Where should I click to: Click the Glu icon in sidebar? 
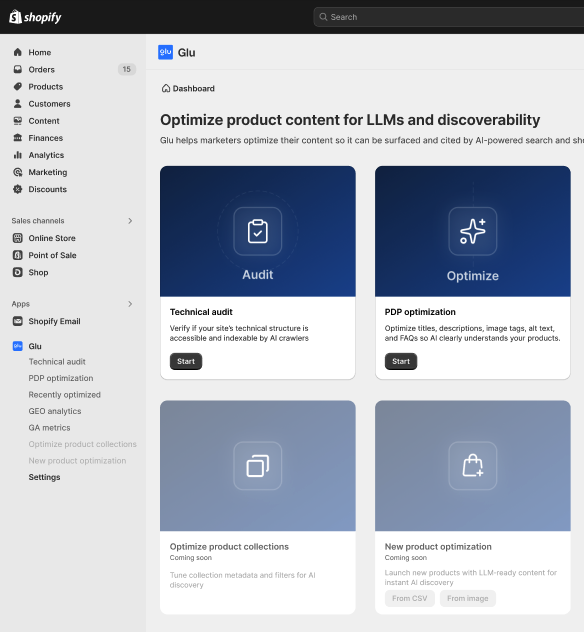tap(17, 346)
